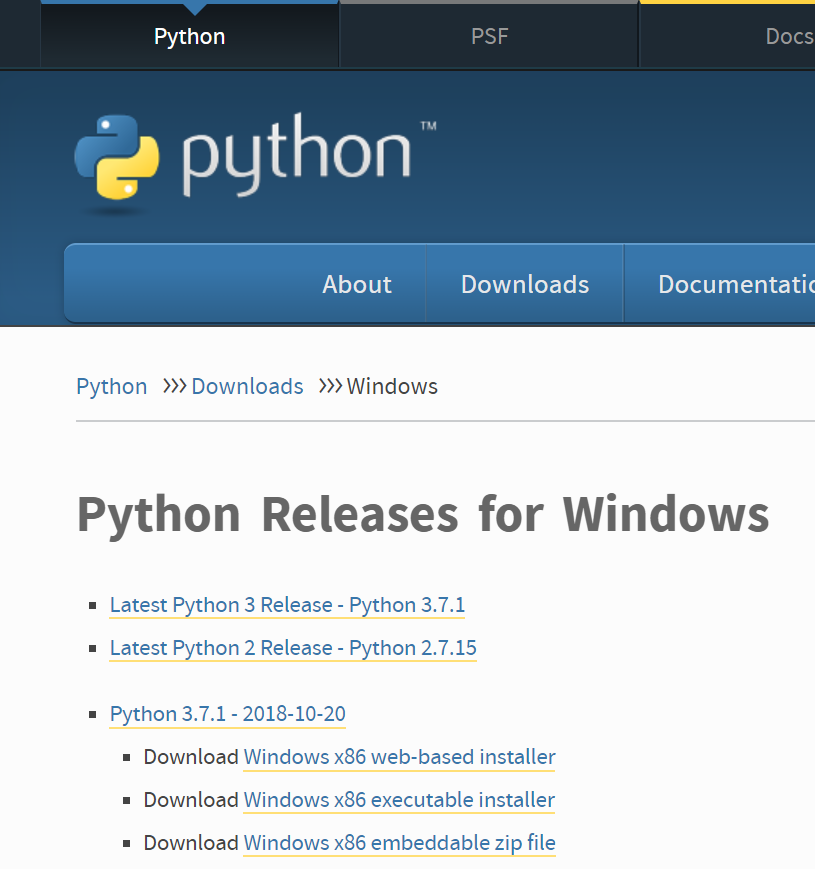Open the Downloads navigation menu
815x869 pixels.
pyautogui.click(x=525, y=284)
